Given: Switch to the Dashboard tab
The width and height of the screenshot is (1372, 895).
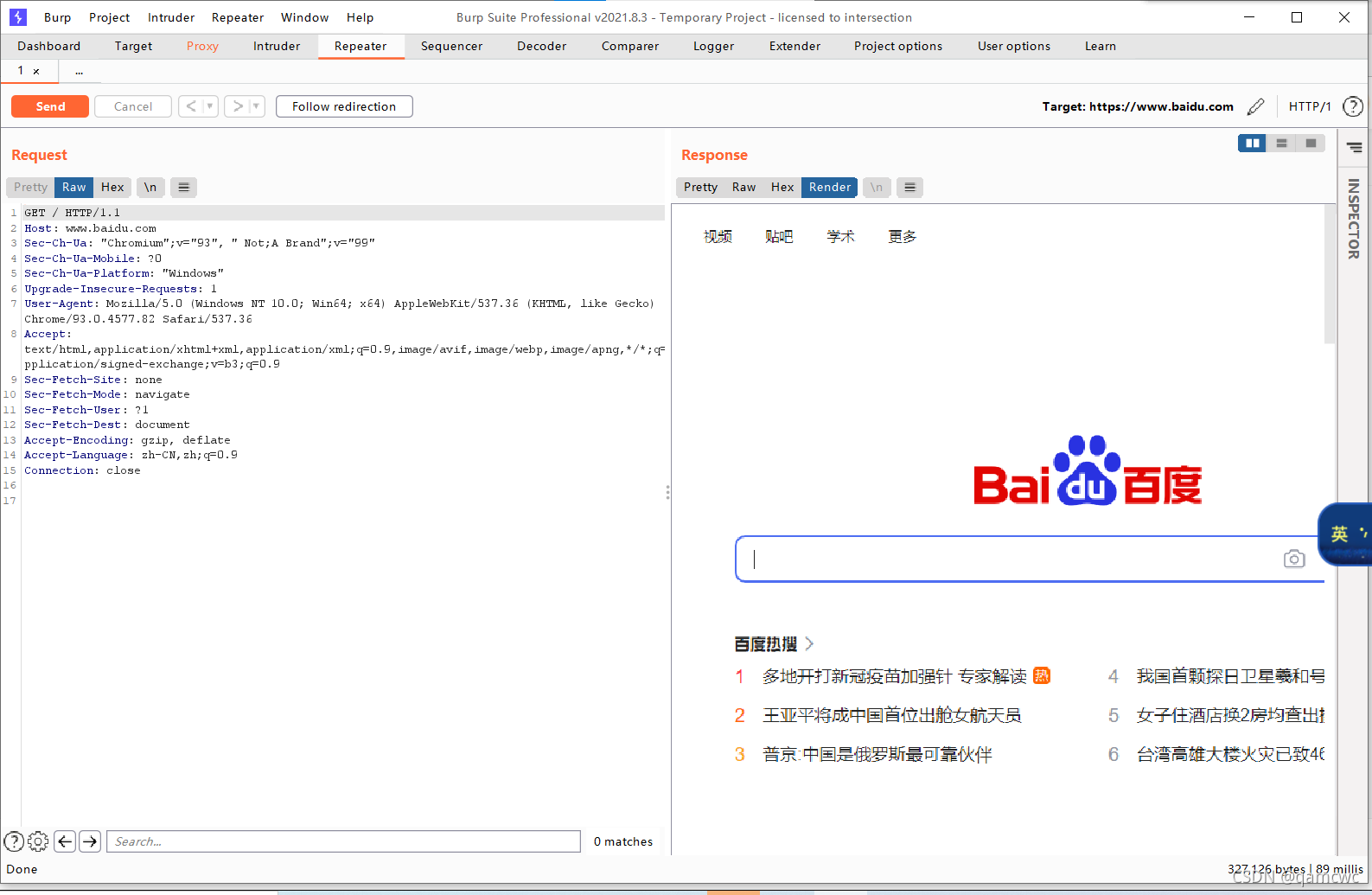Looking at the screenshot, I should click(48, 46).
